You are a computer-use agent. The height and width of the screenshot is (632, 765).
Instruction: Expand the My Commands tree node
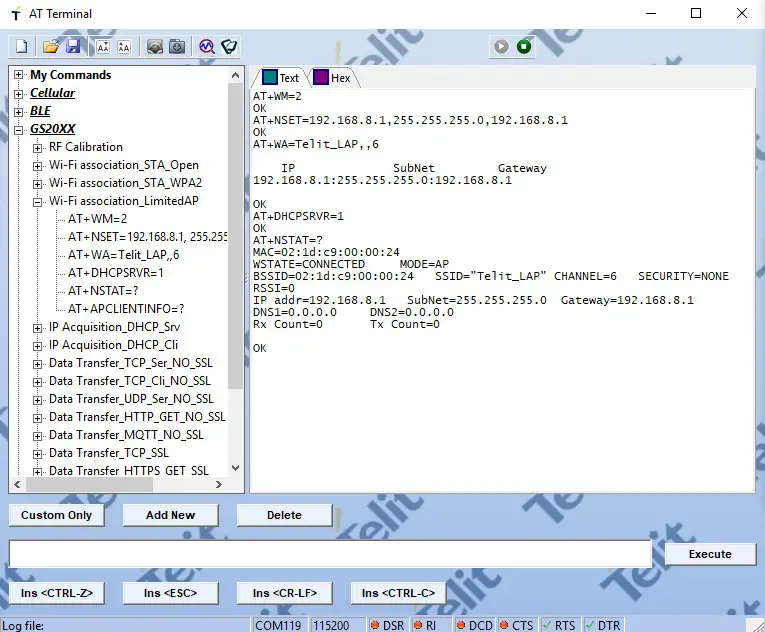19,75
